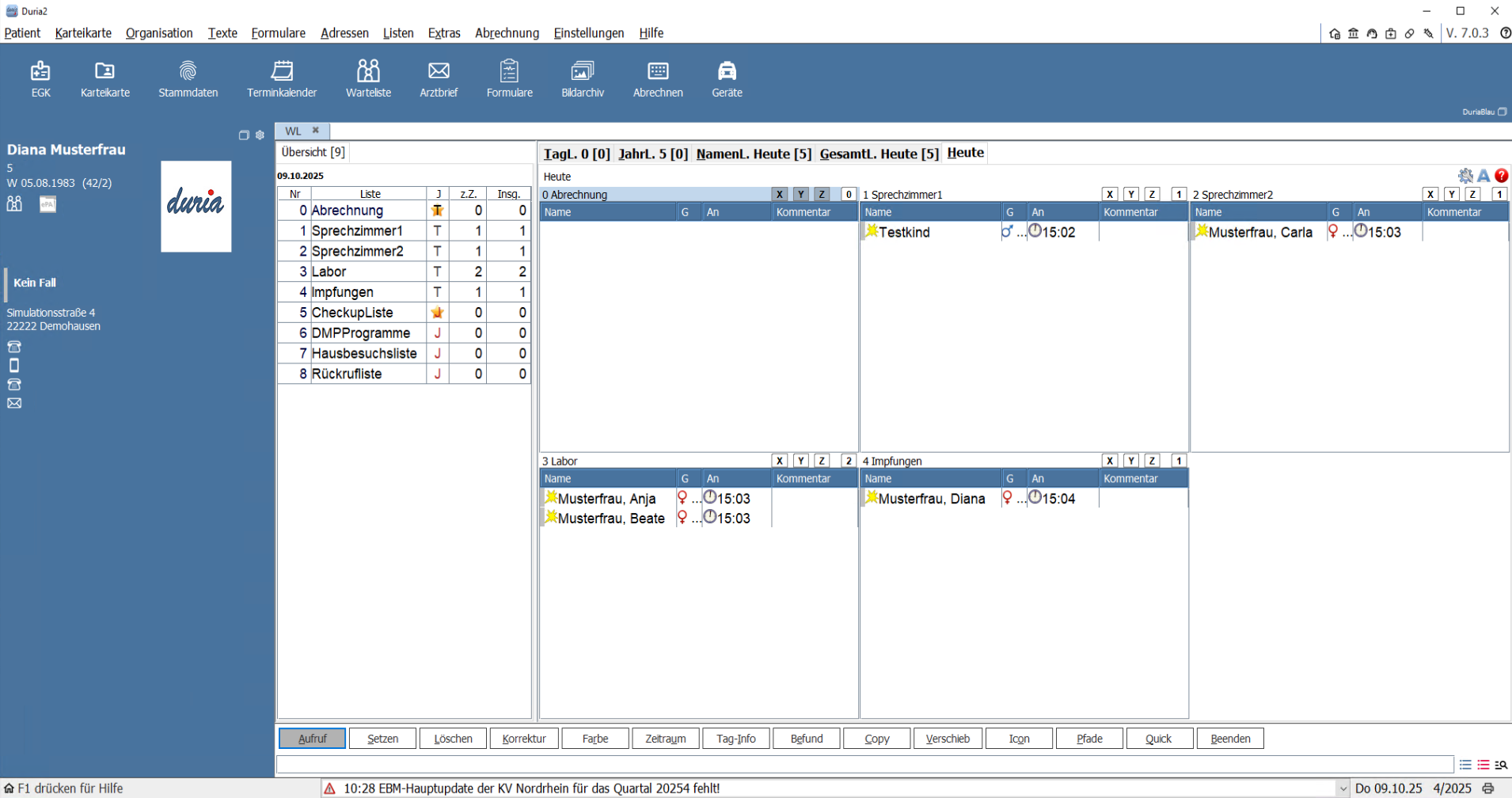Open Stammdaten fingerprint icon
Screen dimensions: 1512x798
click(188, 79)
